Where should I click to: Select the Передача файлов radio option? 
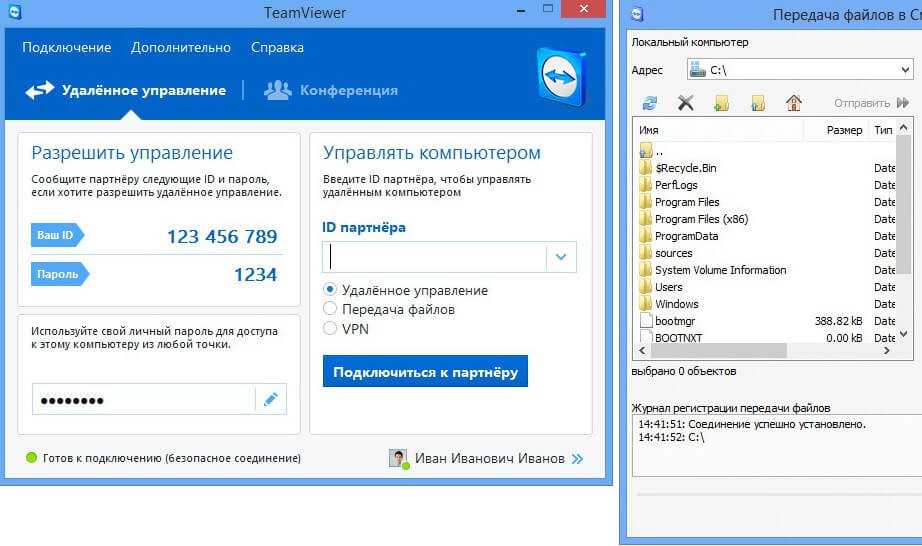pos(331,309)
